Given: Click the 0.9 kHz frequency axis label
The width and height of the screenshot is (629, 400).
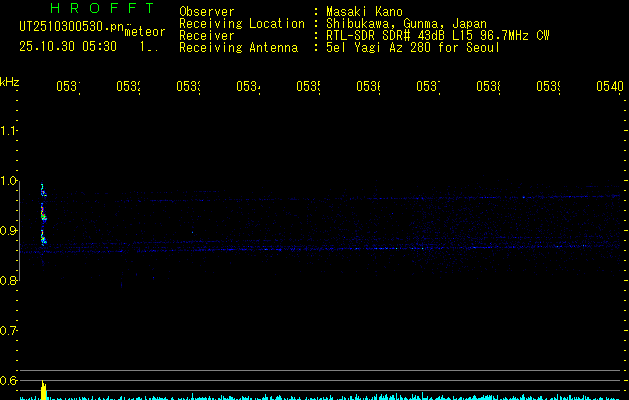Looking at the screenshot, I should click(9, 231).
